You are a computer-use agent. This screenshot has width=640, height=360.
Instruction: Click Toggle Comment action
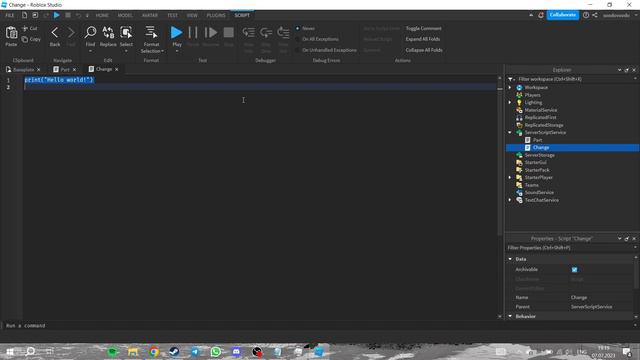tap(423, 29)
